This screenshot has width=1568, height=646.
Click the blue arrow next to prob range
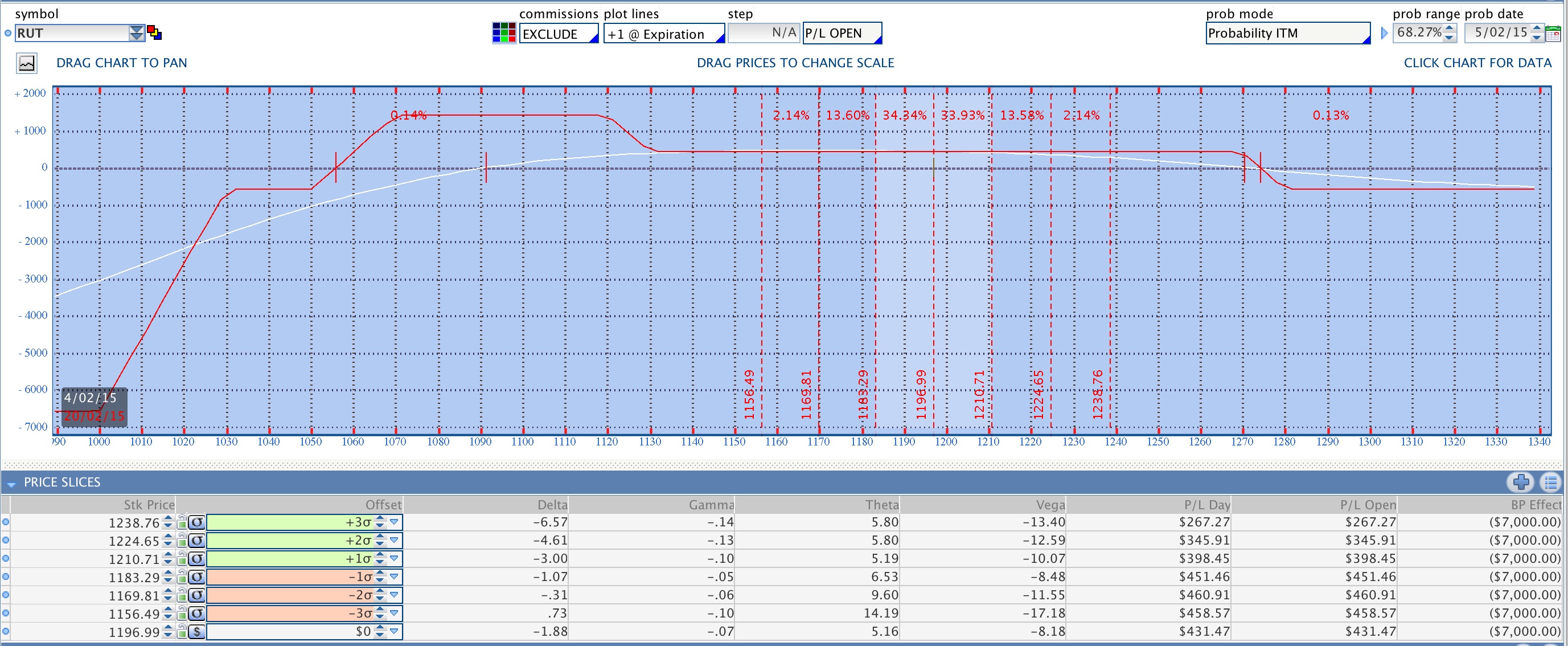(x=1384, y=33)
